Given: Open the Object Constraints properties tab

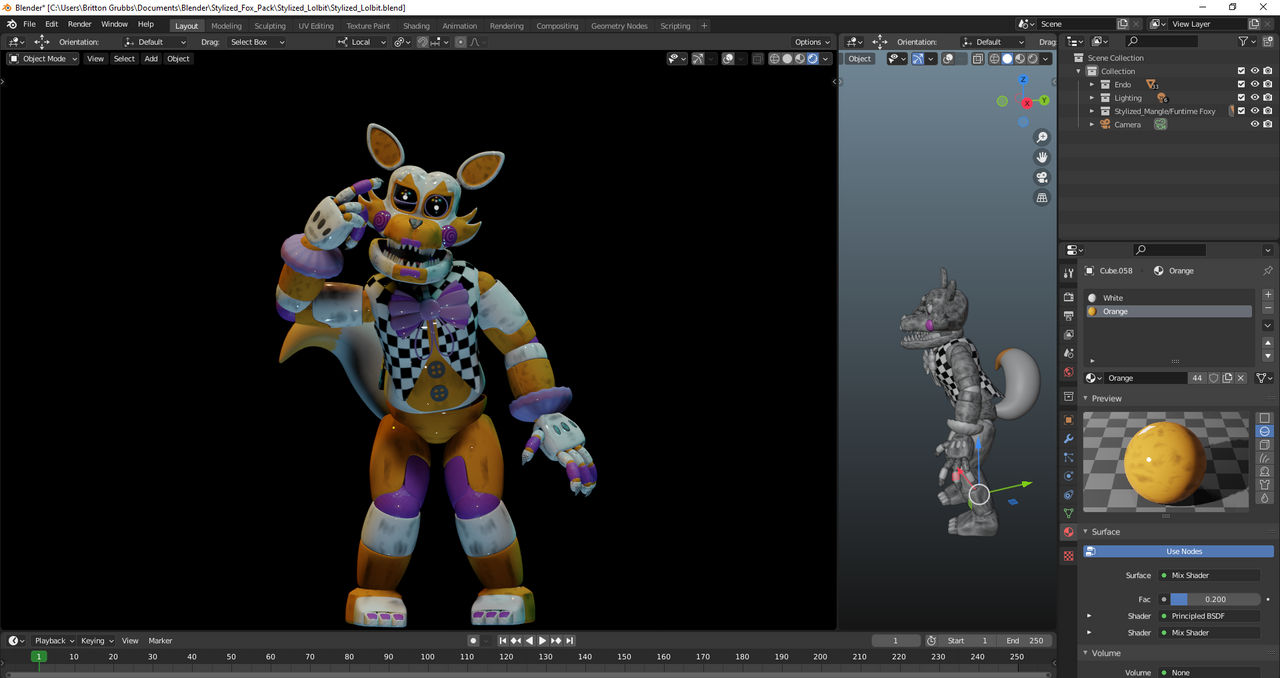Looking at the screenshot, I should click(1068, 495).
